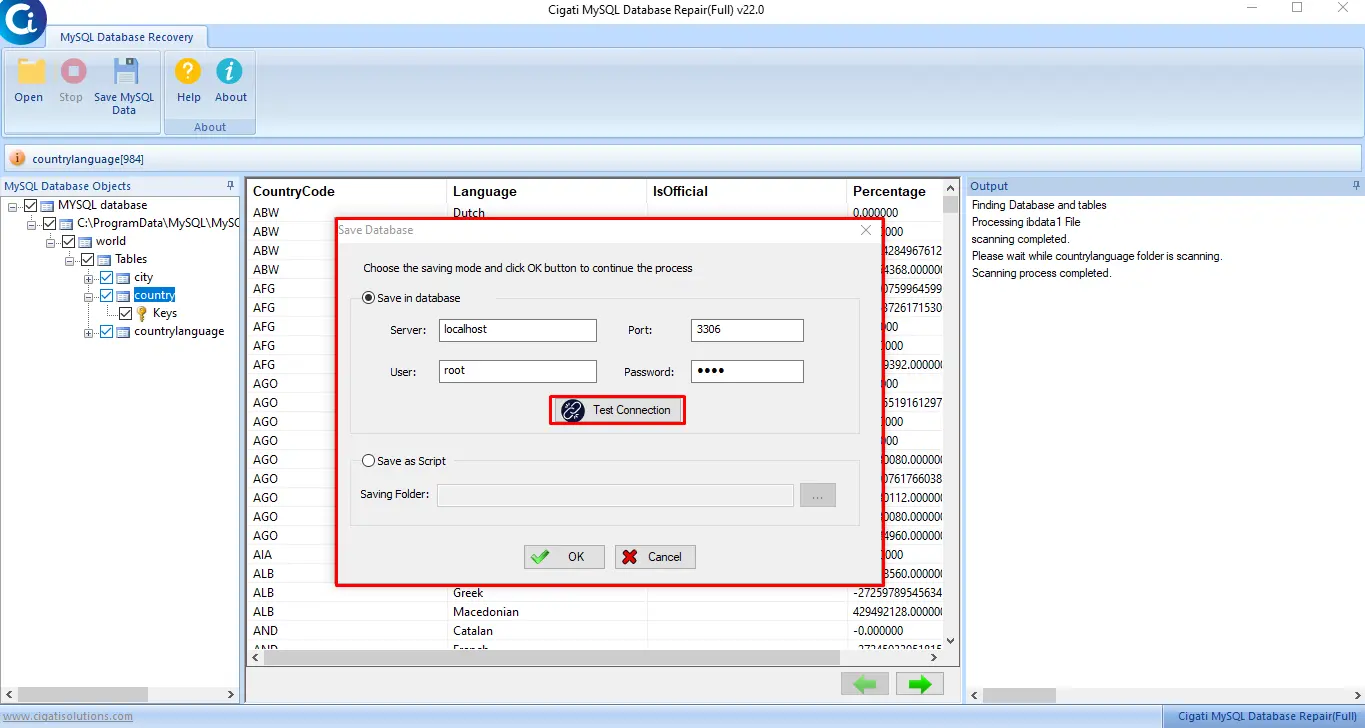Image resolution: width=1365 pixels, height=728 pixels.
Task: Uncheck the C:\ProgramData\MySQL path checkbox
Action: [x=49, y=224]
